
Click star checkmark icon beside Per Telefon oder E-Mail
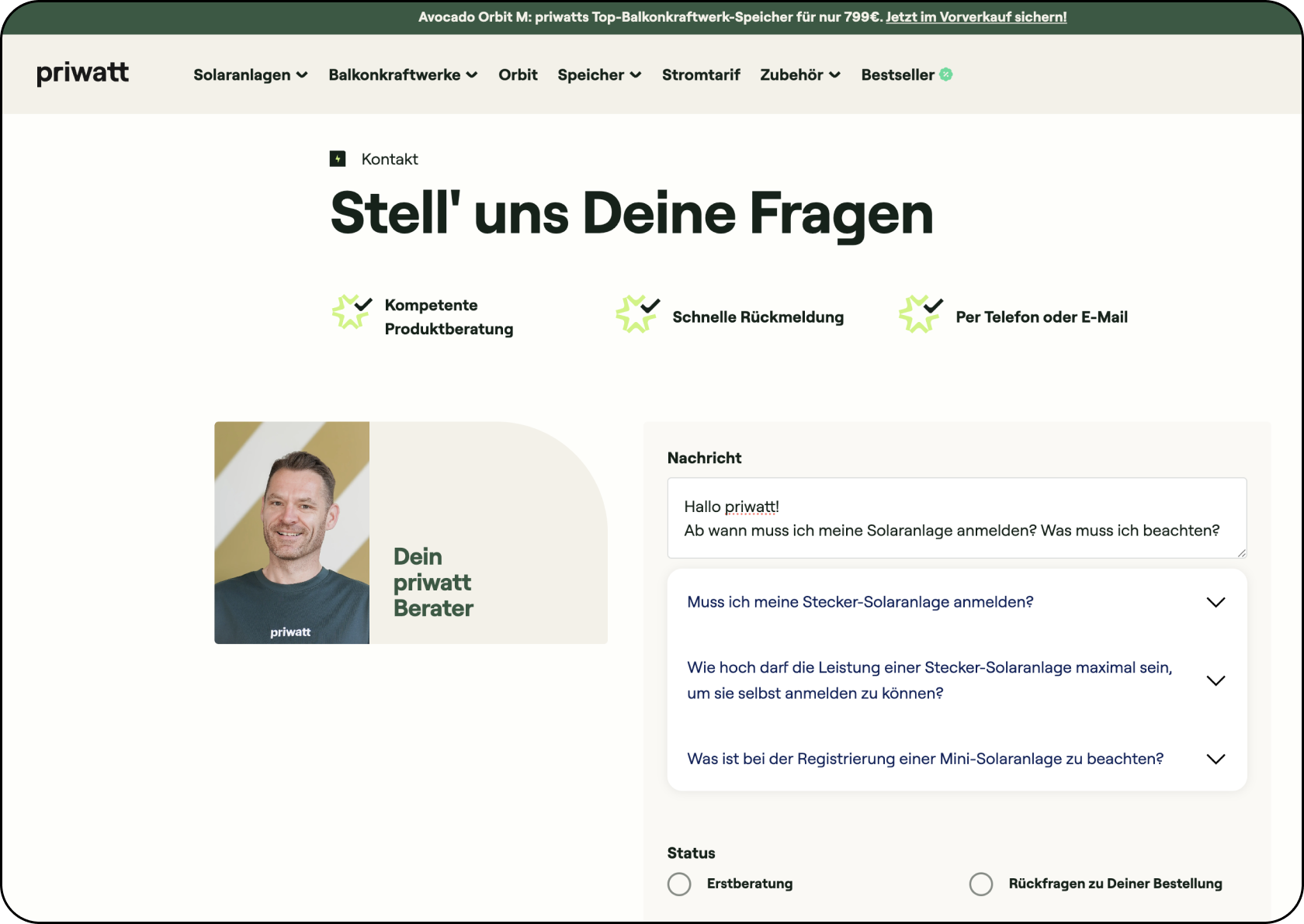[x=921, y=313]
